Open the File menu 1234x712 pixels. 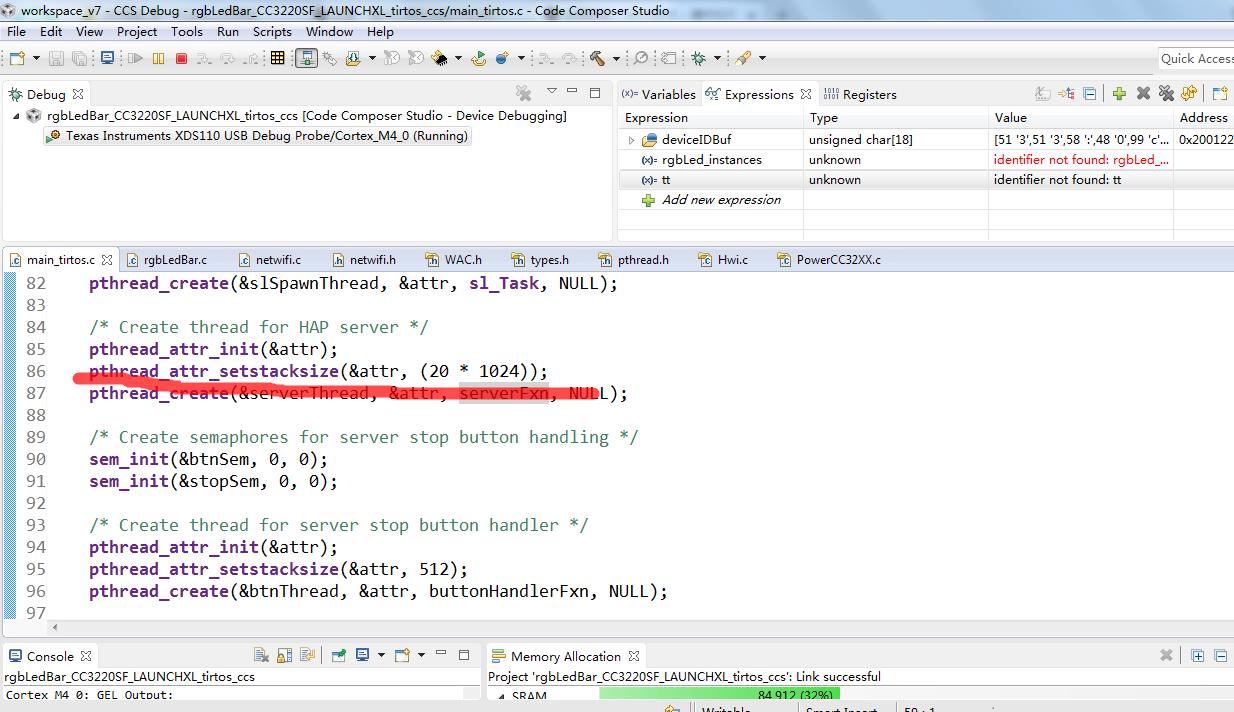[16, 31]
